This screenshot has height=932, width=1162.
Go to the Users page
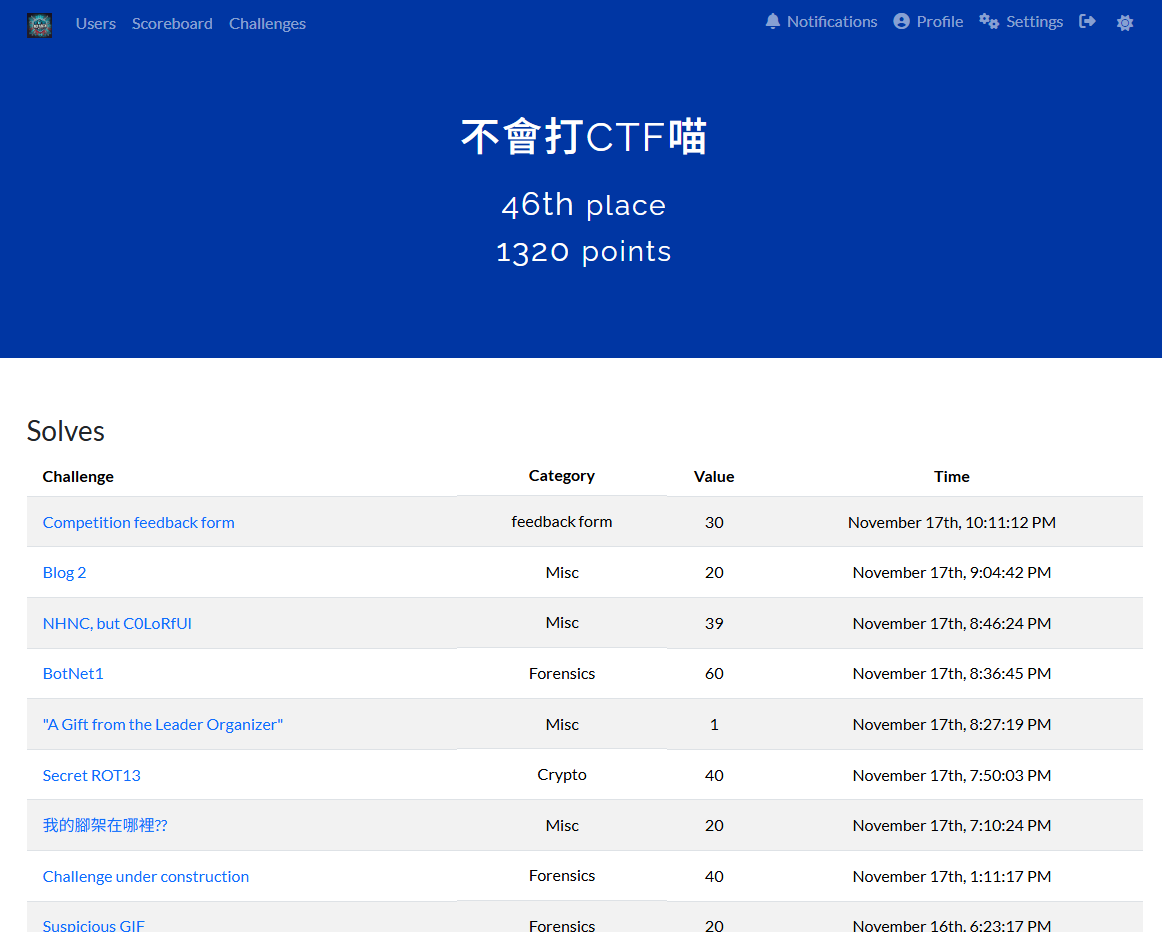96,24
